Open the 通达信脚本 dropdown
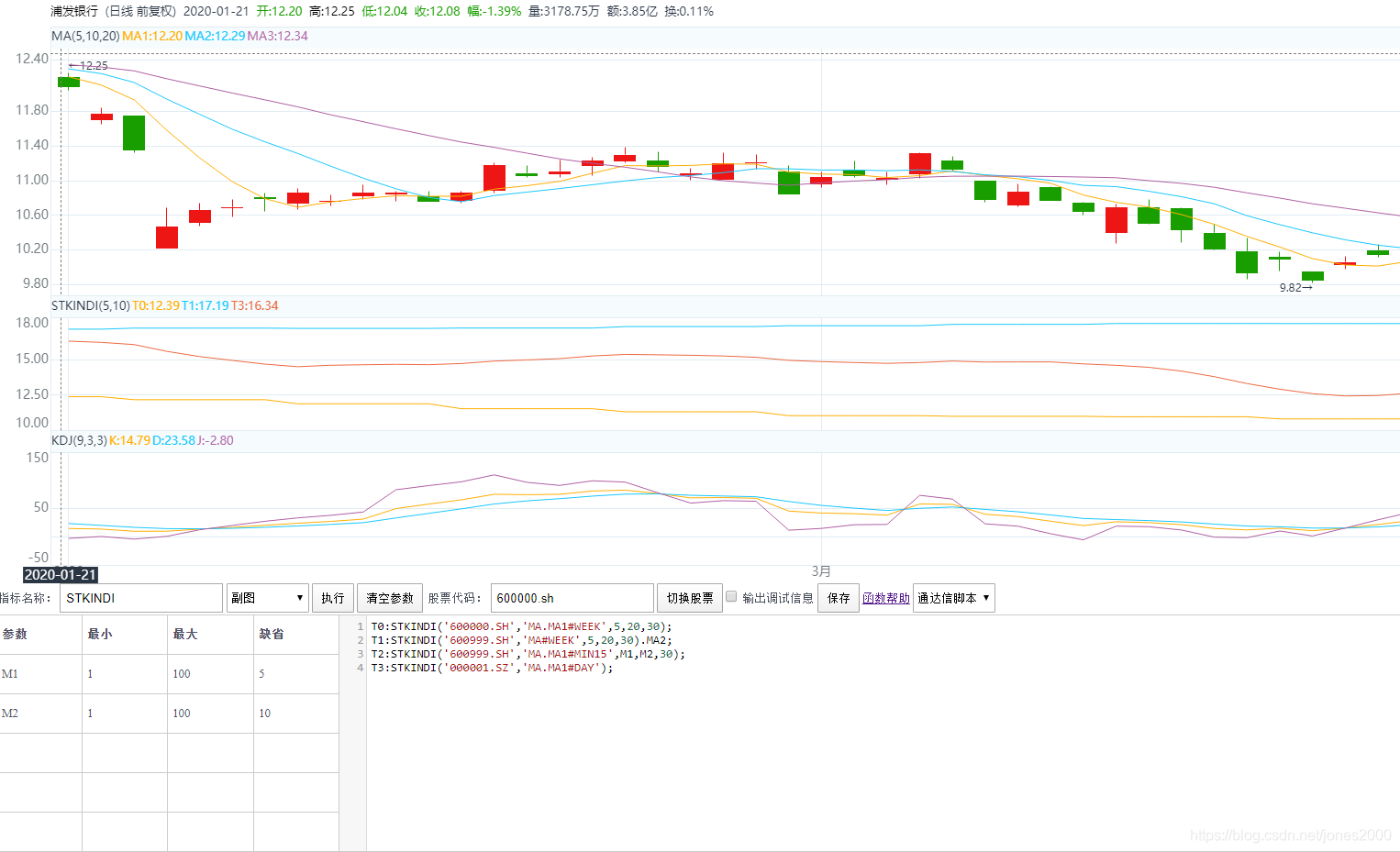 point(954,598)
